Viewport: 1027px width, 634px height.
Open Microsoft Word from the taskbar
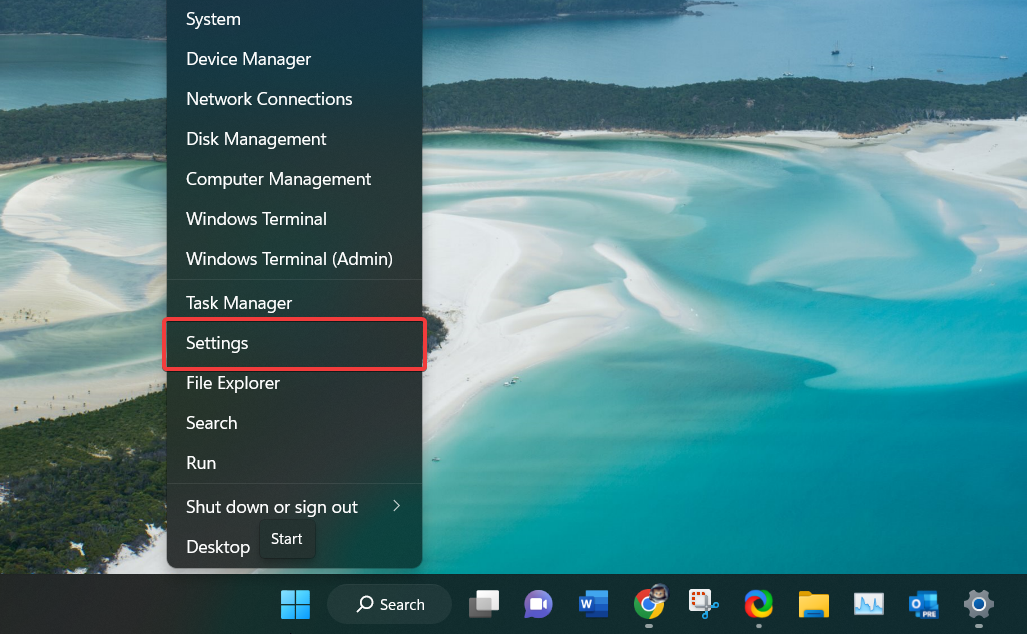(593, 604)
